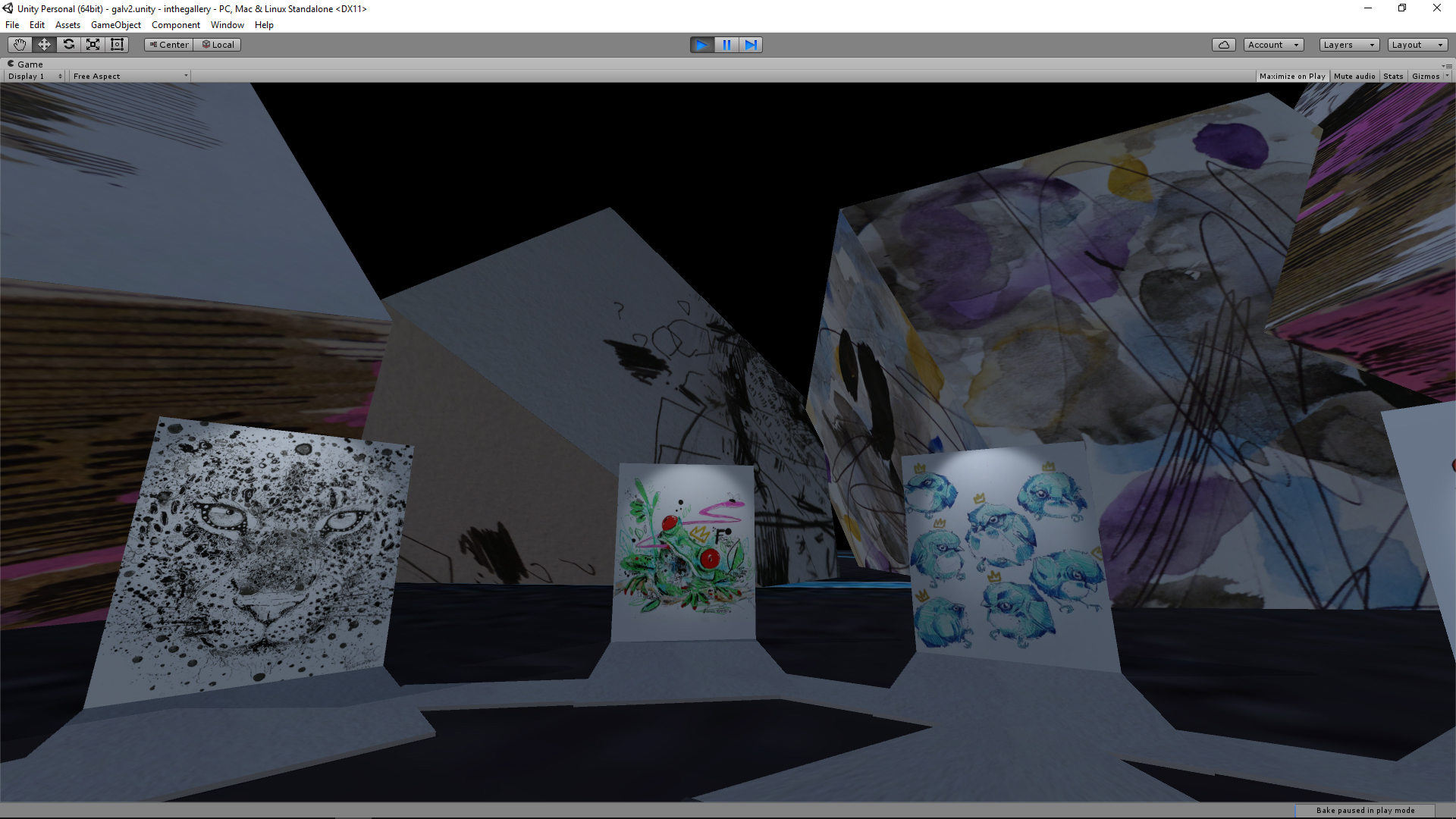Click the frog painting in game view
Screen dimensions: 1456x819
(x=685, y=552)
